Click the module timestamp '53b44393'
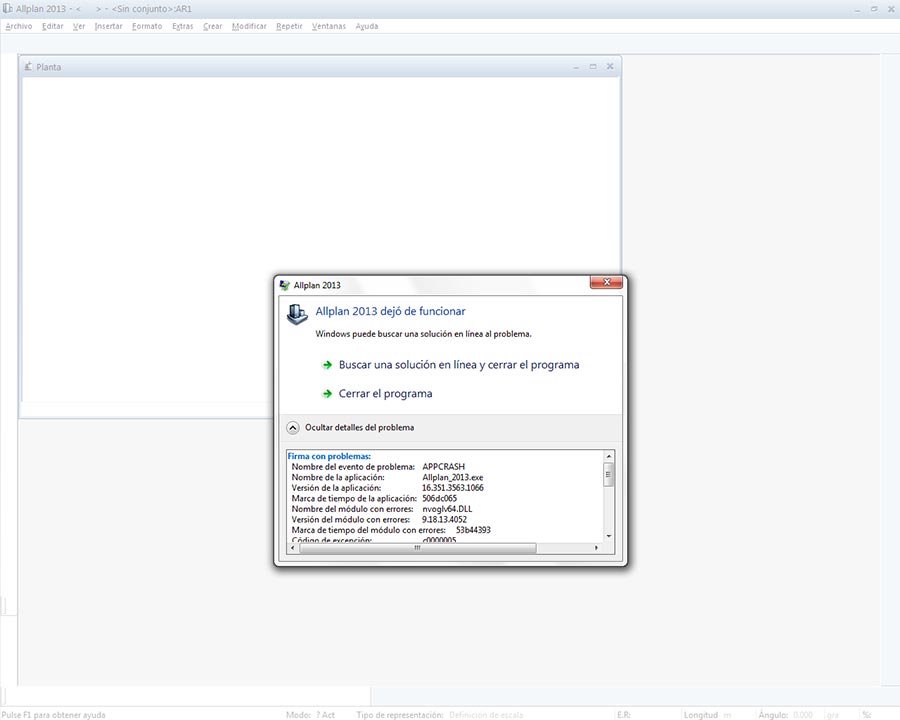This screenshot has width=900, height=720. pos(474,530)
